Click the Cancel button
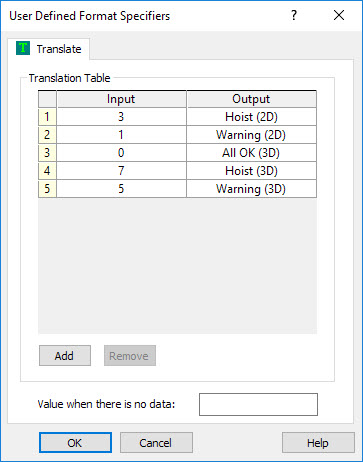This screenshot has height=462, width=363. tap(156, 443)
